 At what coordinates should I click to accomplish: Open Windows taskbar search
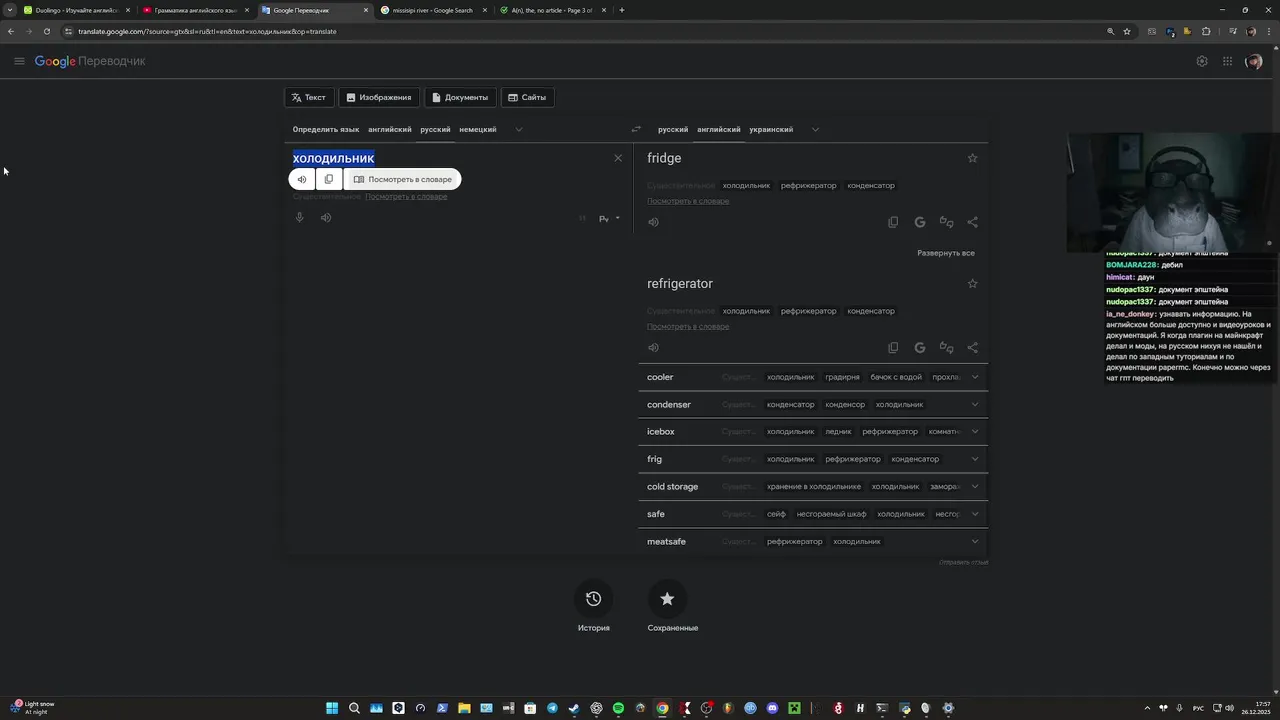(x=354, y=708)
